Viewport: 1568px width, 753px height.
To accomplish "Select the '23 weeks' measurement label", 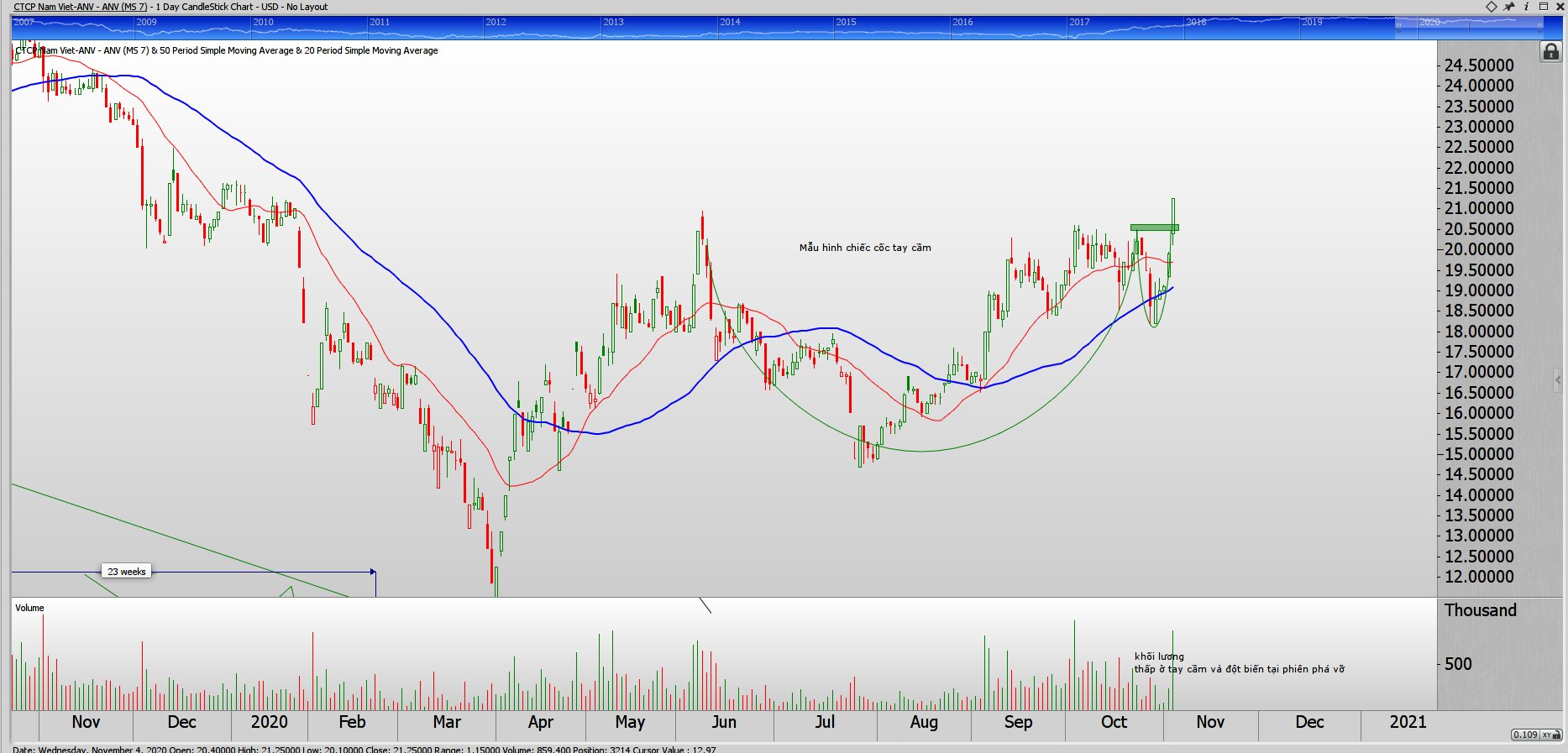I will pyautogui.click(x=126, y=572).
